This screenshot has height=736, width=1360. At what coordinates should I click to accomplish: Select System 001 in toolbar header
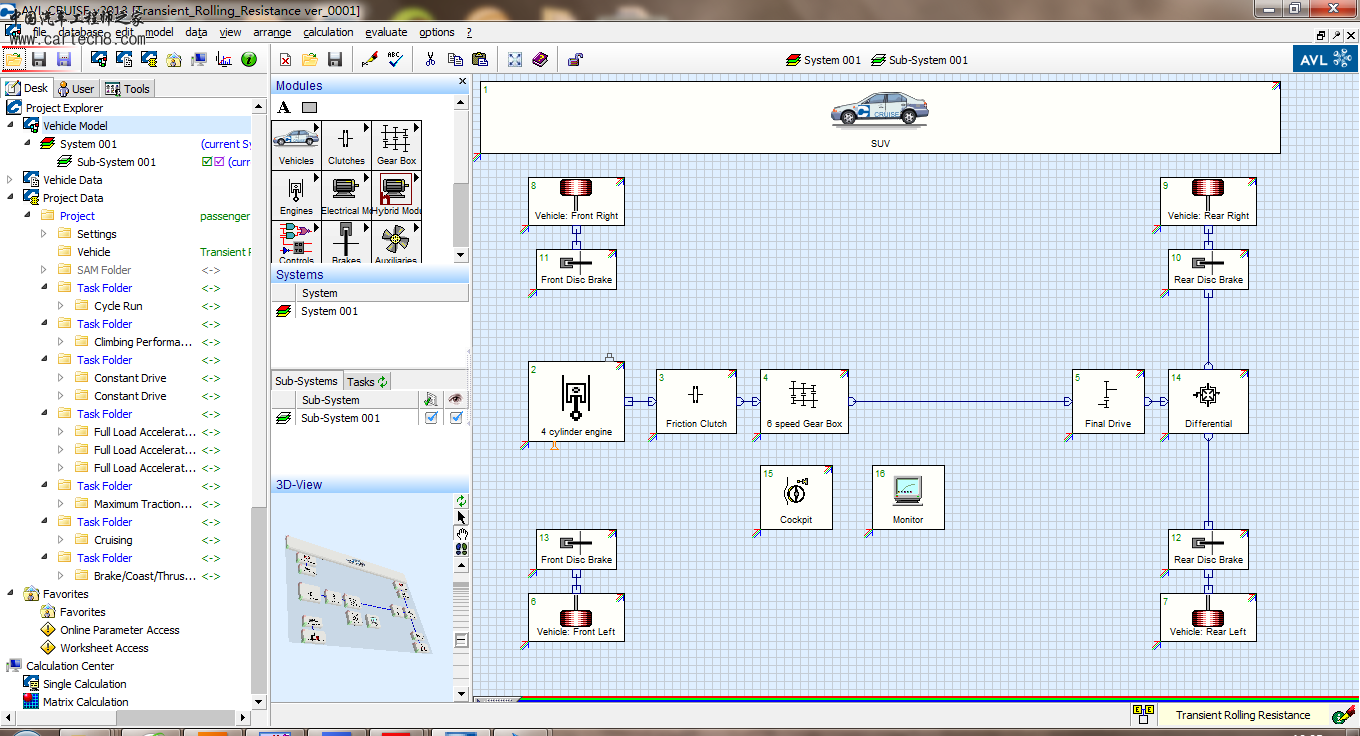point(824,60)
